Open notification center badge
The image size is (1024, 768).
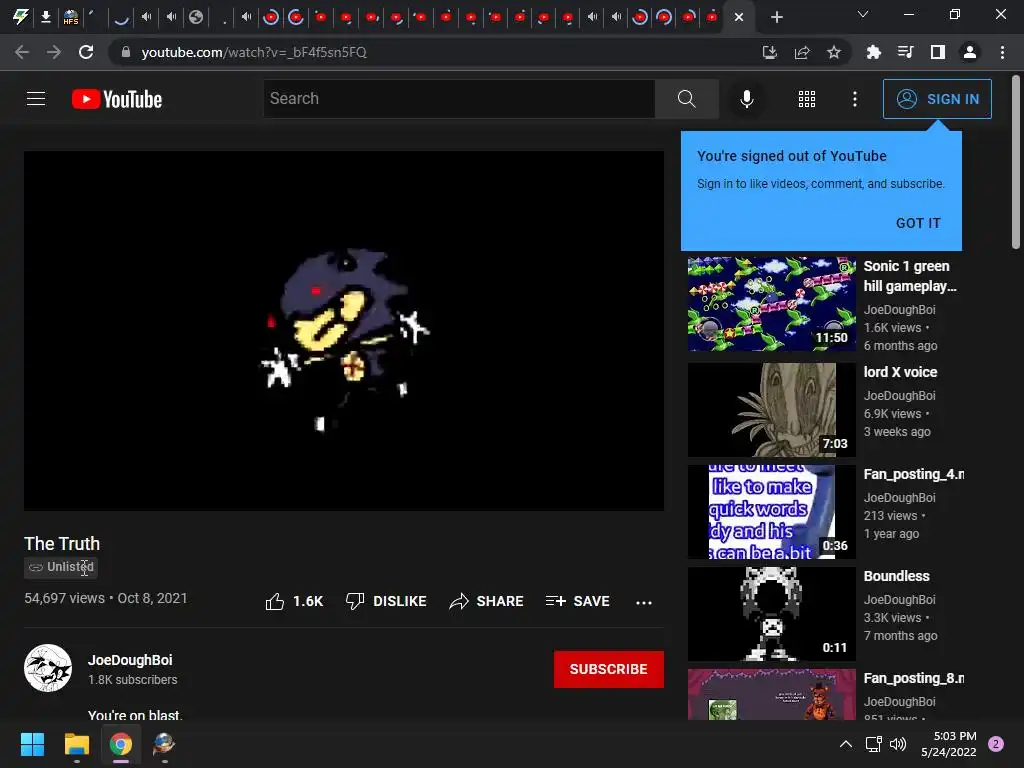[x=996, y=744]
